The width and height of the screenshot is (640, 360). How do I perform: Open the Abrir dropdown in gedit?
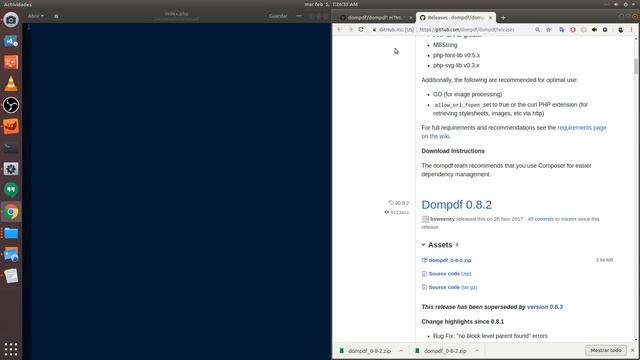36,16
